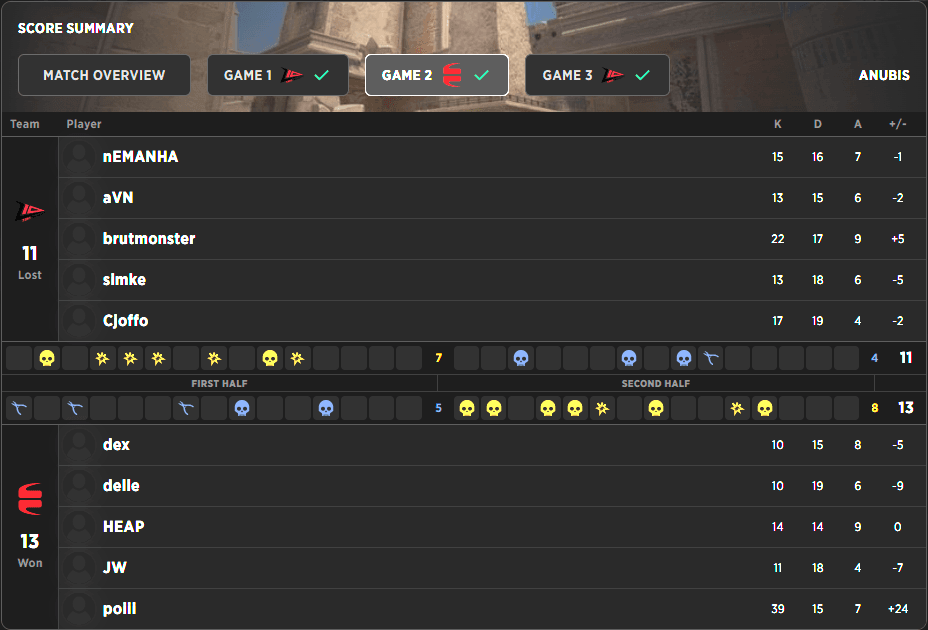This screenshot has height=630, width=928.
Task: Click first yellow skull in top team's first half
Action: 47,358
